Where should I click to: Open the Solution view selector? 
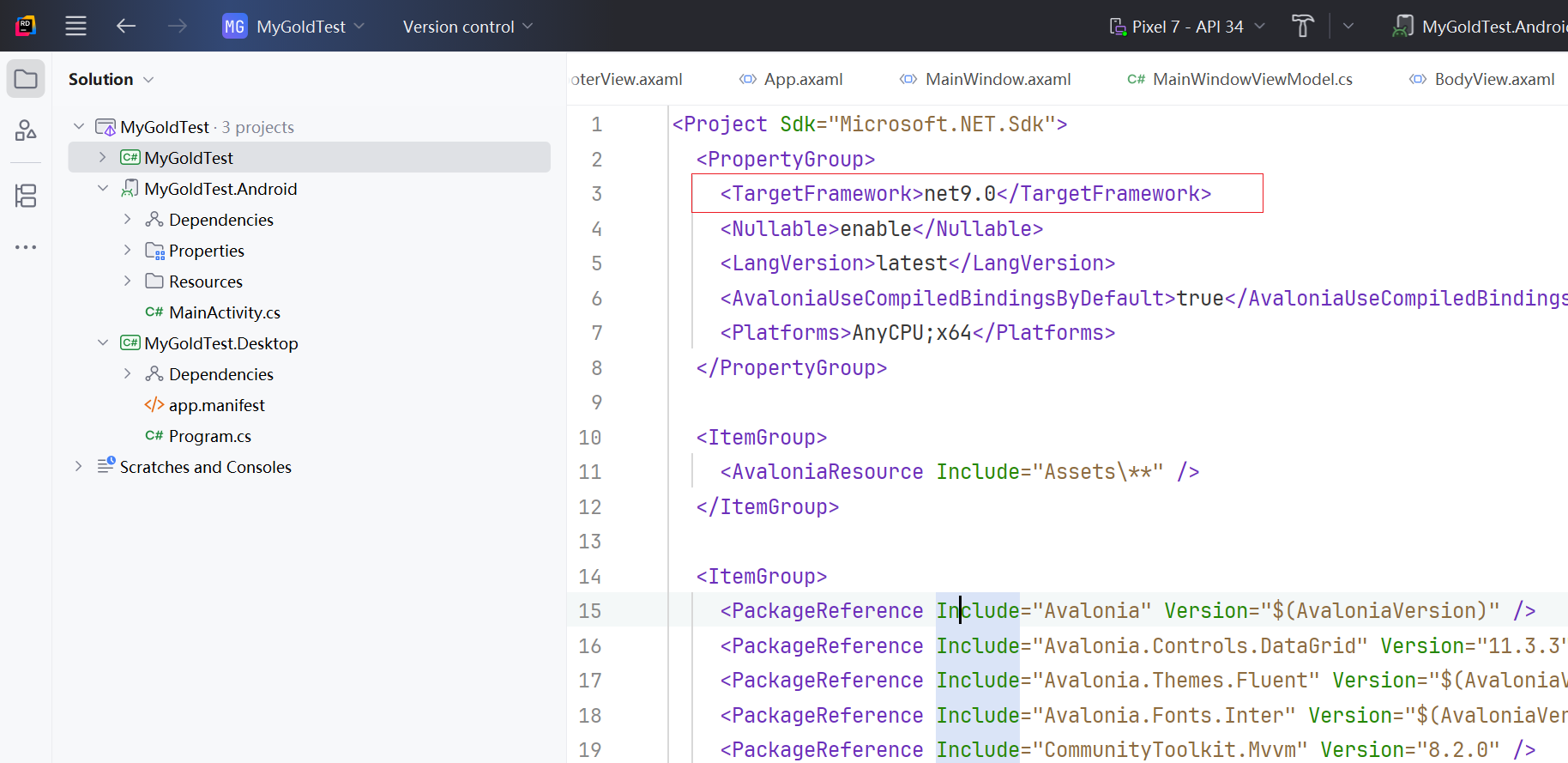[111, 79]
